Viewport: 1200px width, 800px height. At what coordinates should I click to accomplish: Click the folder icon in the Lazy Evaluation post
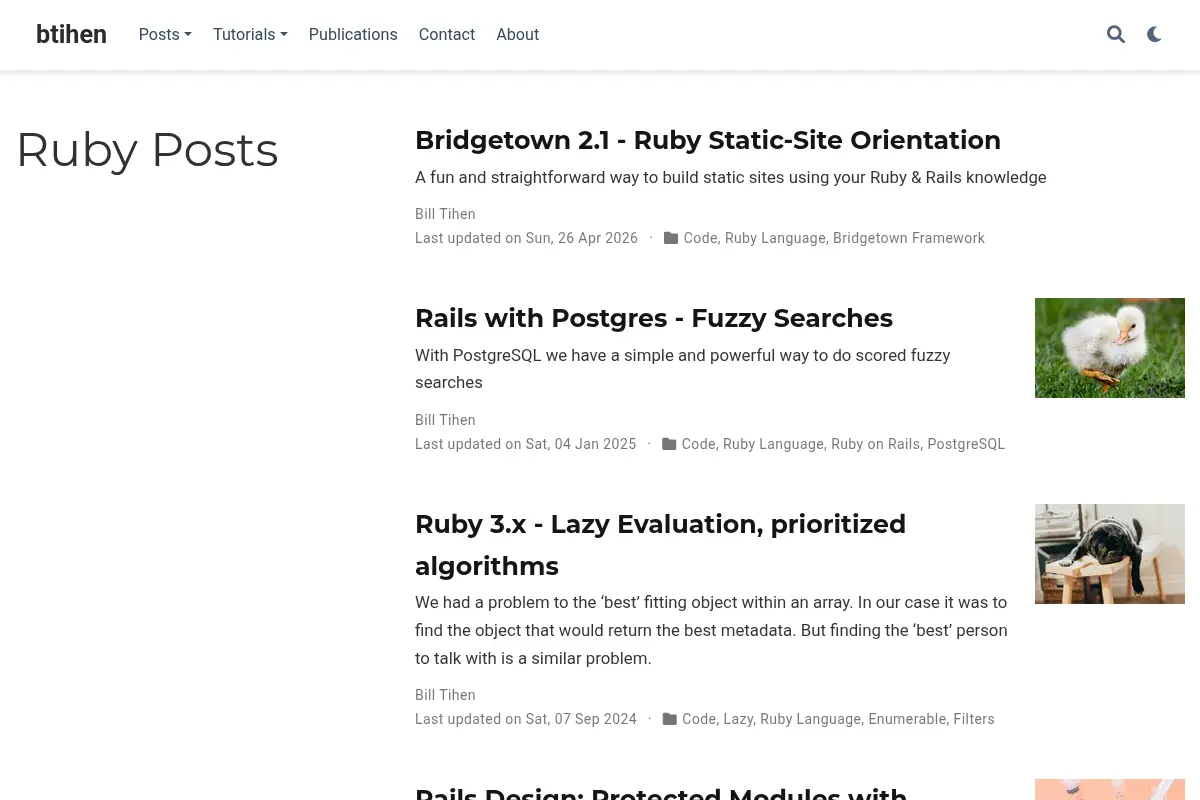click(x=670, y=719)
